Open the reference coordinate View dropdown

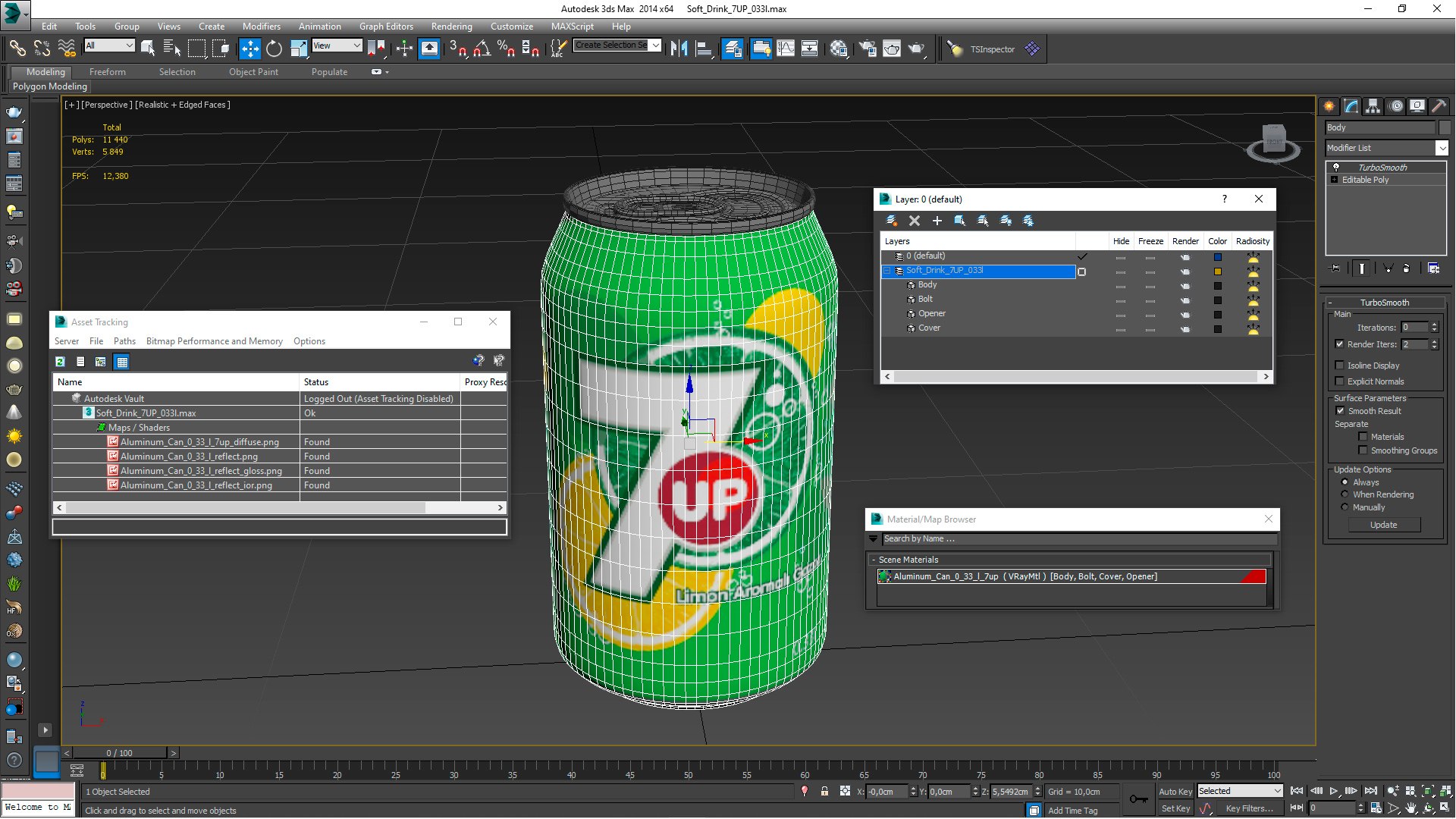point(337,45)
